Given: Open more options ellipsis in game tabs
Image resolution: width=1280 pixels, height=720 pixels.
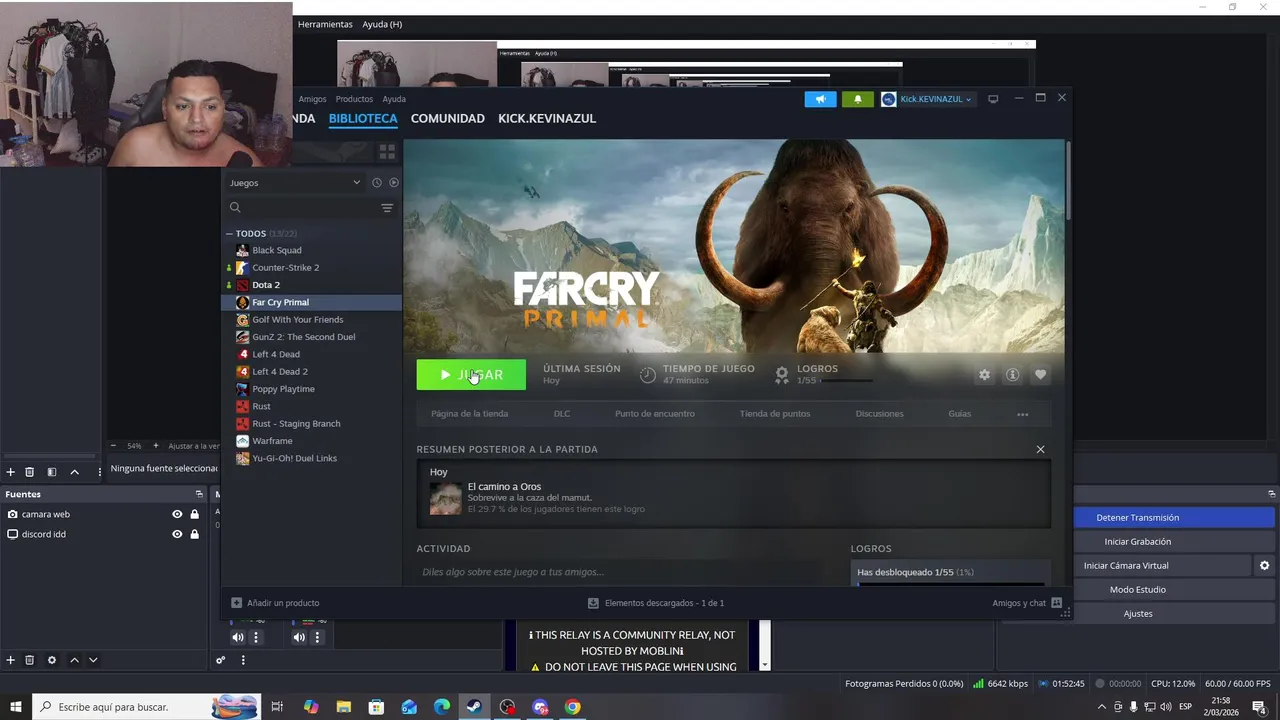Looking at the screenshot, I should click(x=1022, y=414).
